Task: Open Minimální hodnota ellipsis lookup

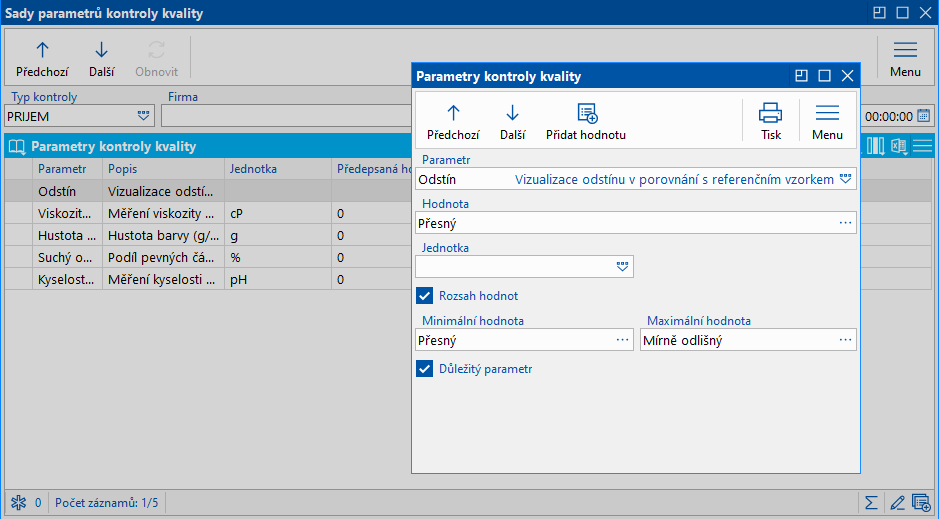Action: (x=622, y=340)
